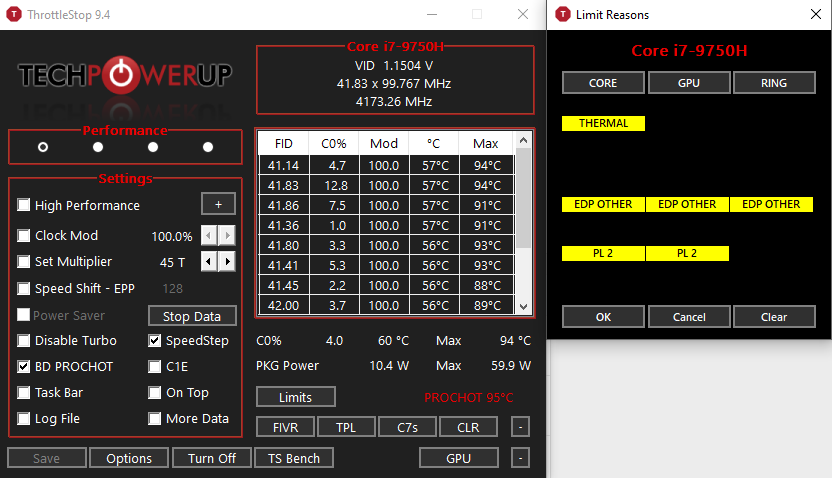Viewport: 832px width, 478px height.
Task: Click the CLR button
Action: (468, 427)
